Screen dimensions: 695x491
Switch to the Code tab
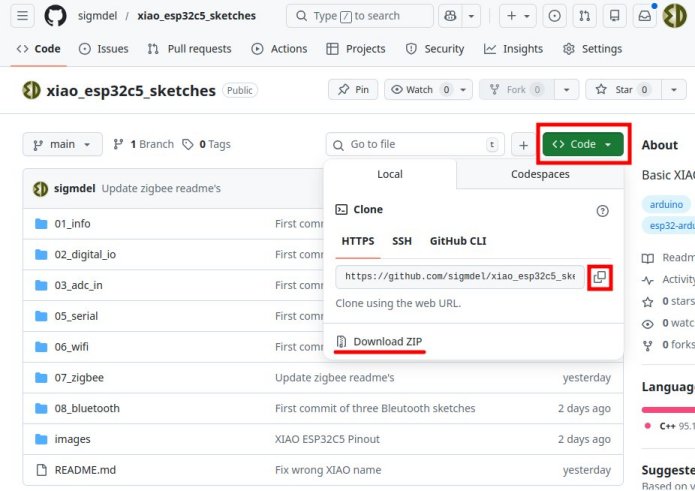(39, 49)
